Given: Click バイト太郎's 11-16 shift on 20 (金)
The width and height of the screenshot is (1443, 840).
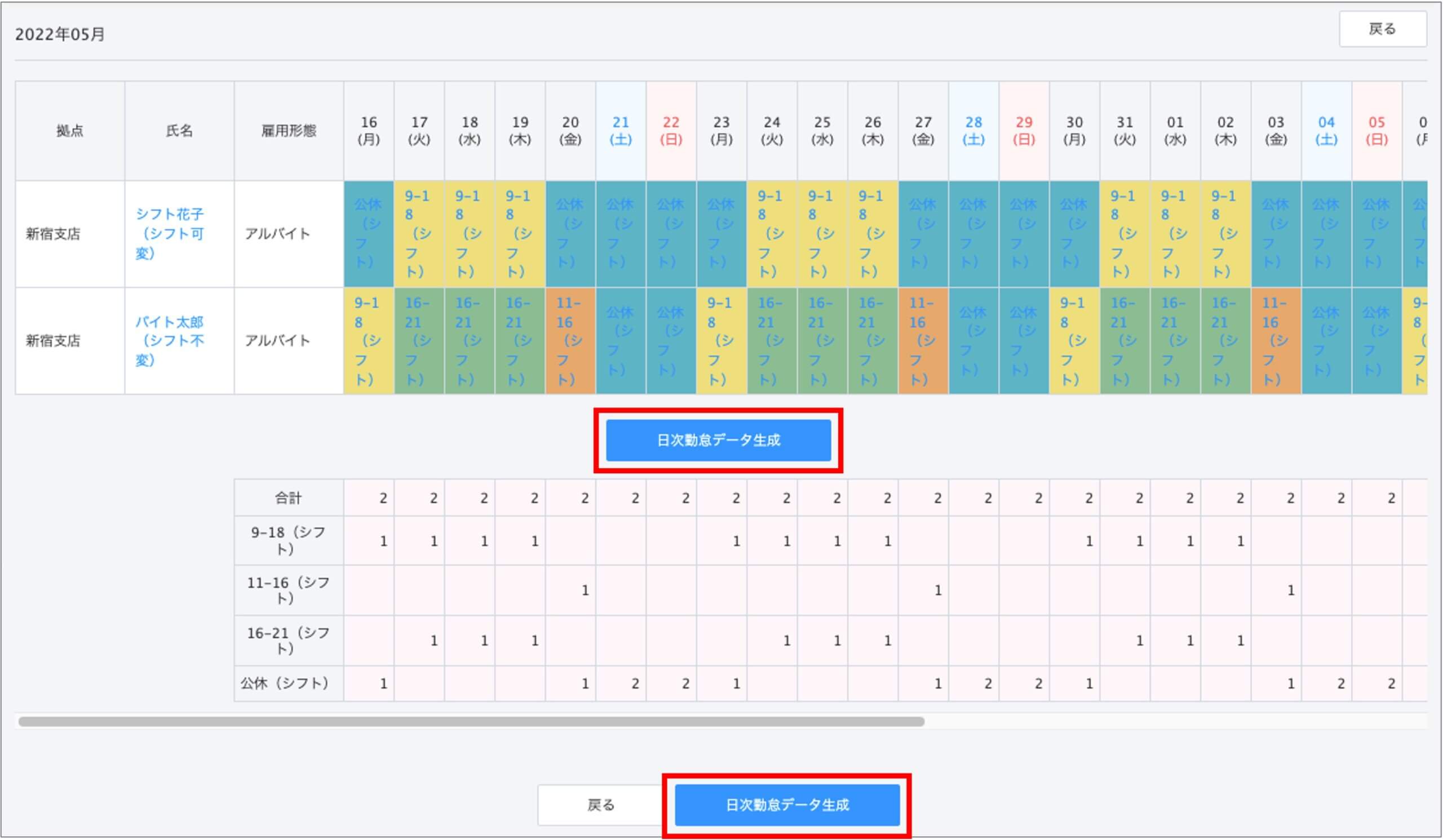Looking at the screenshot, I should (570, 340).
